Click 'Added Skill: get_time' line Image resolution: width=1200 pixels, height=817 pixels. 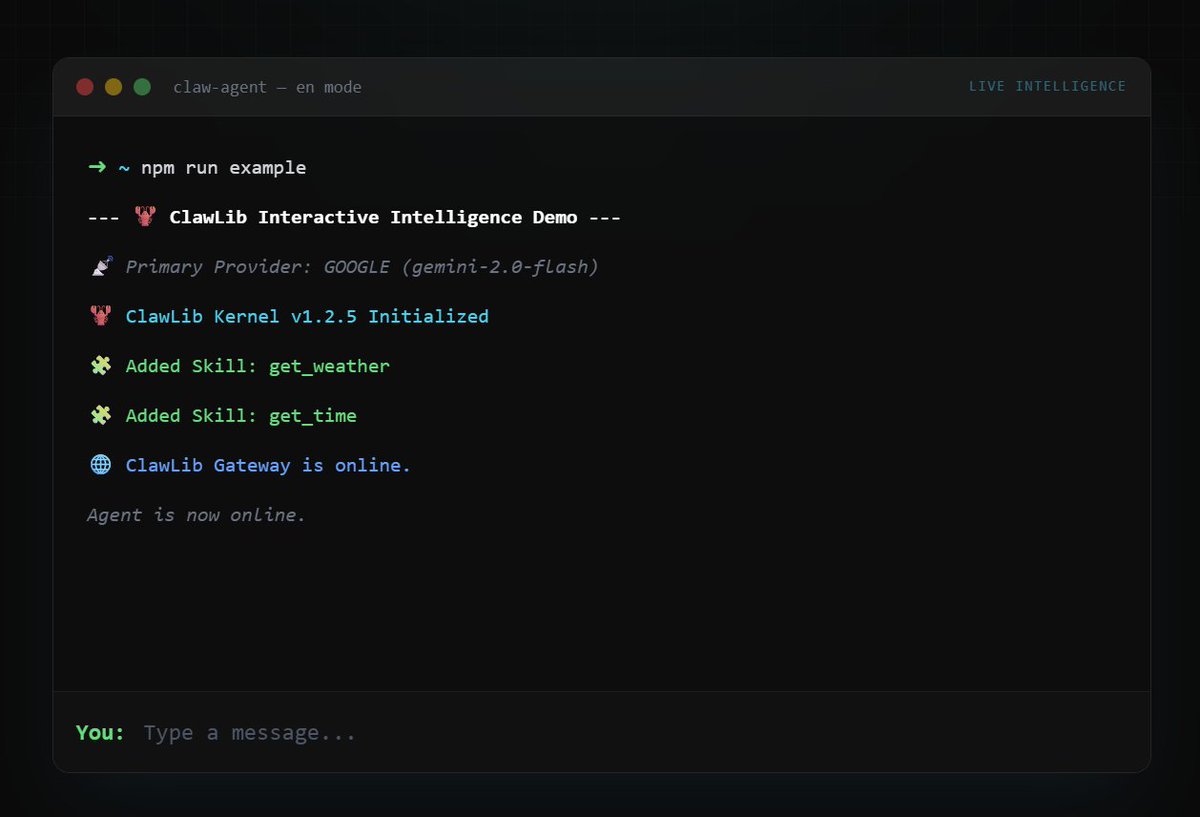coord(241,415)
